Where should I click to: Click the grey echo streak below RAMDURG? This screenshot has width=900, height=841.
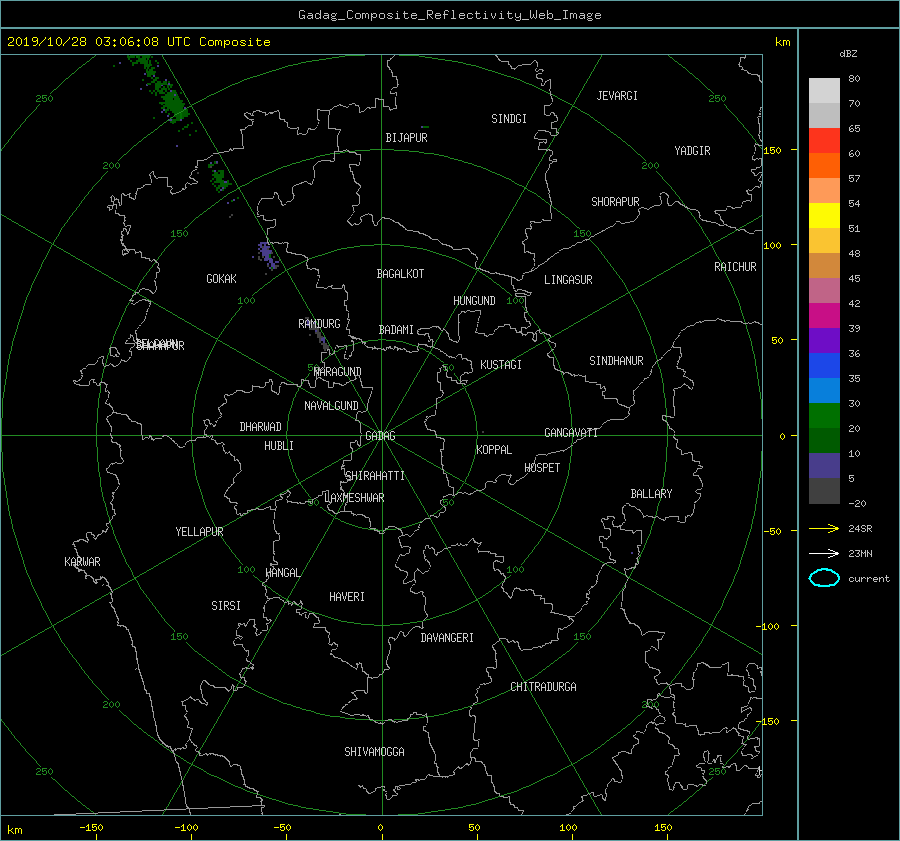pos(321,338)
